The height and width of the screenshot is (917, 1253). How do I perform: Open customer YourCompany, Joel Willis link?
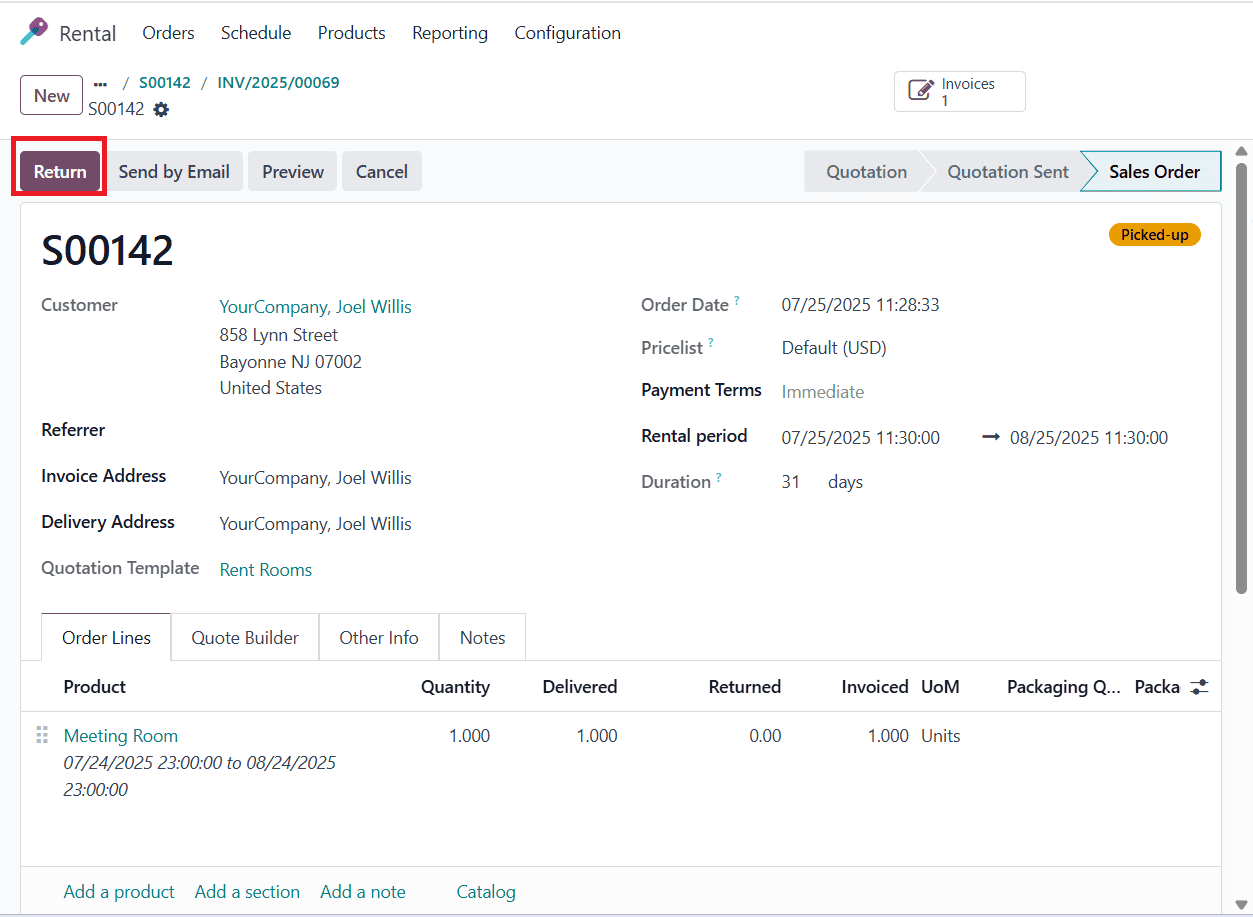316,307
